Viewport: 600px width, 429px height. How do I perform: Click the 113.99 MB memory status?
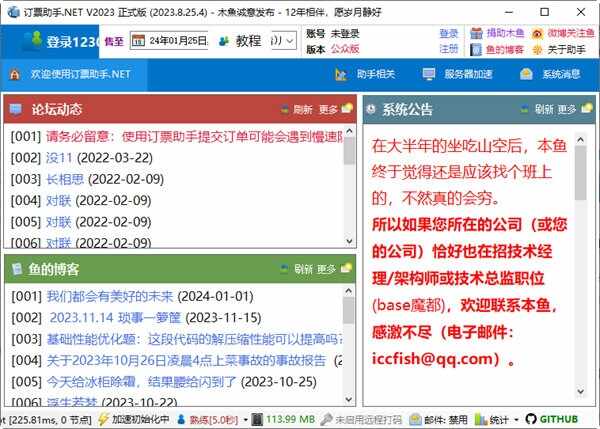pyautogui.click(x=290, y=420)
